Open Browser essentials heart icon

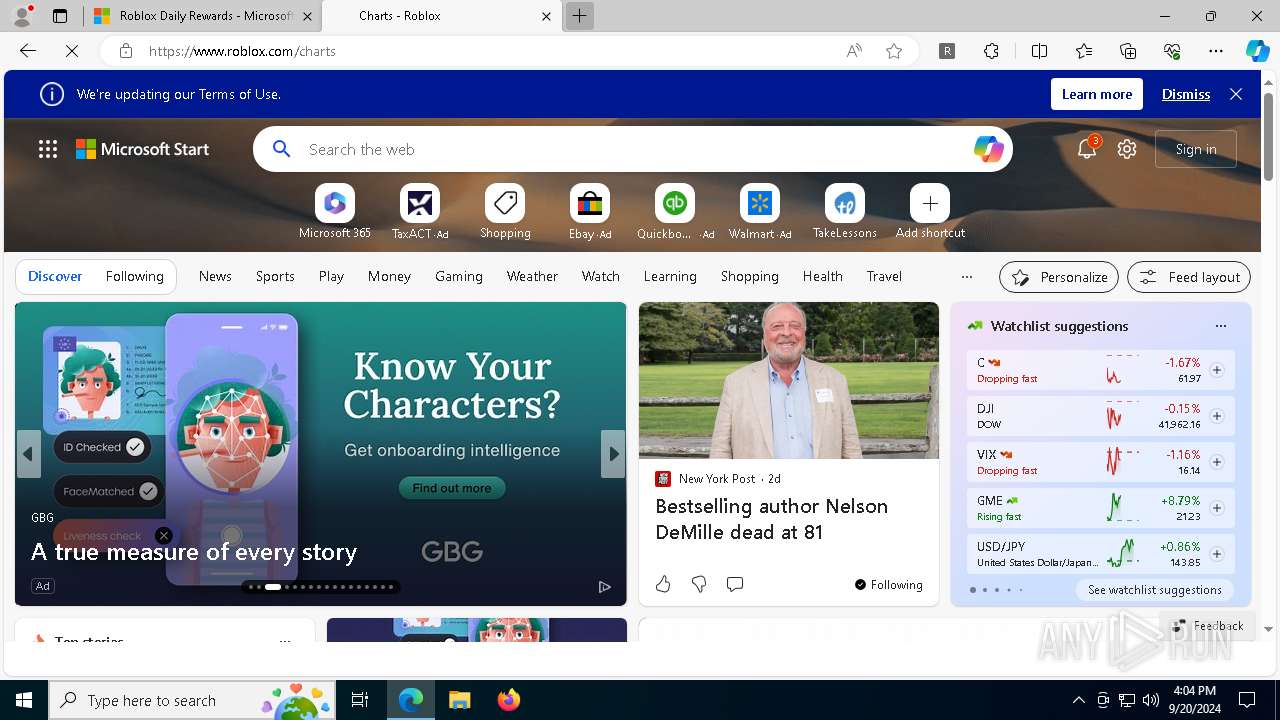coord(1172,51)
